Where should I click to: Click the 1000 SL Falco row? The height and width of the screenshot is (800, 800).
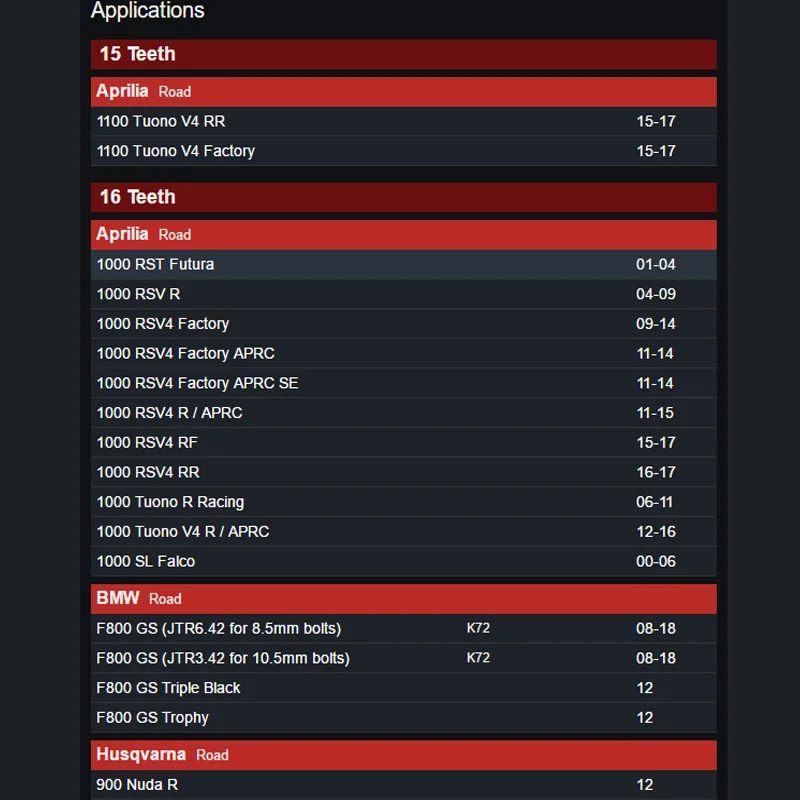tap(404, 561)
